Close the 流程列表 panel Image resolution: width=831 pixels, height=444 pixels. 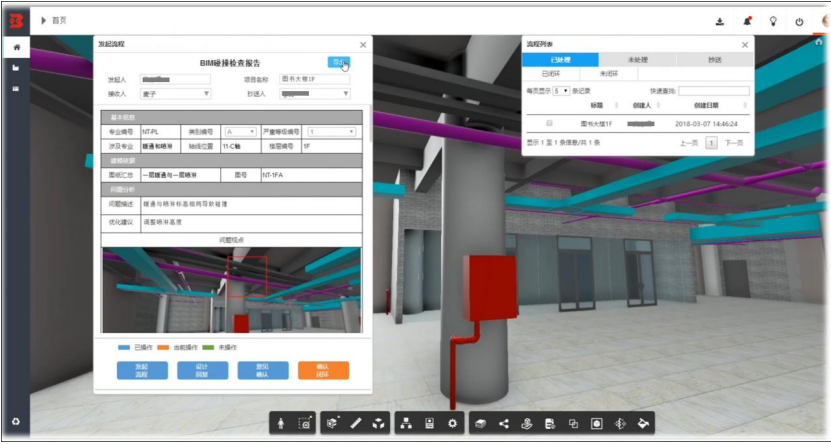pos(745,45)
